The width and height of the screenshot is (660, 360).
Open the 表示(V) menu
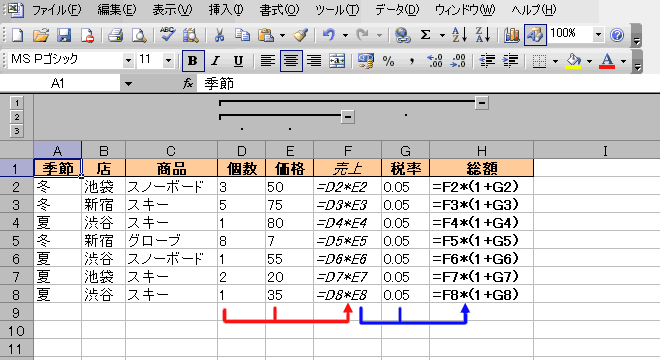tap(172, 10)
